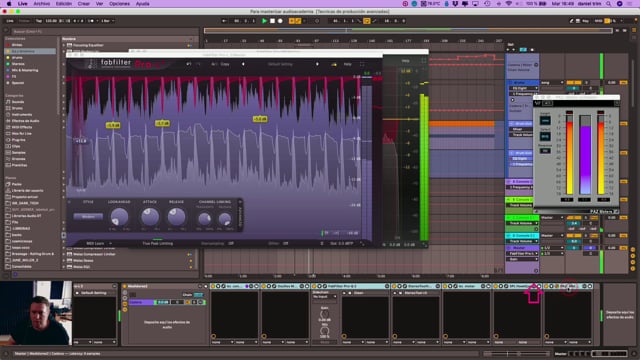Open the Archivo menu
The width and height of the screenshot is (640, 360).
point(42,4)
